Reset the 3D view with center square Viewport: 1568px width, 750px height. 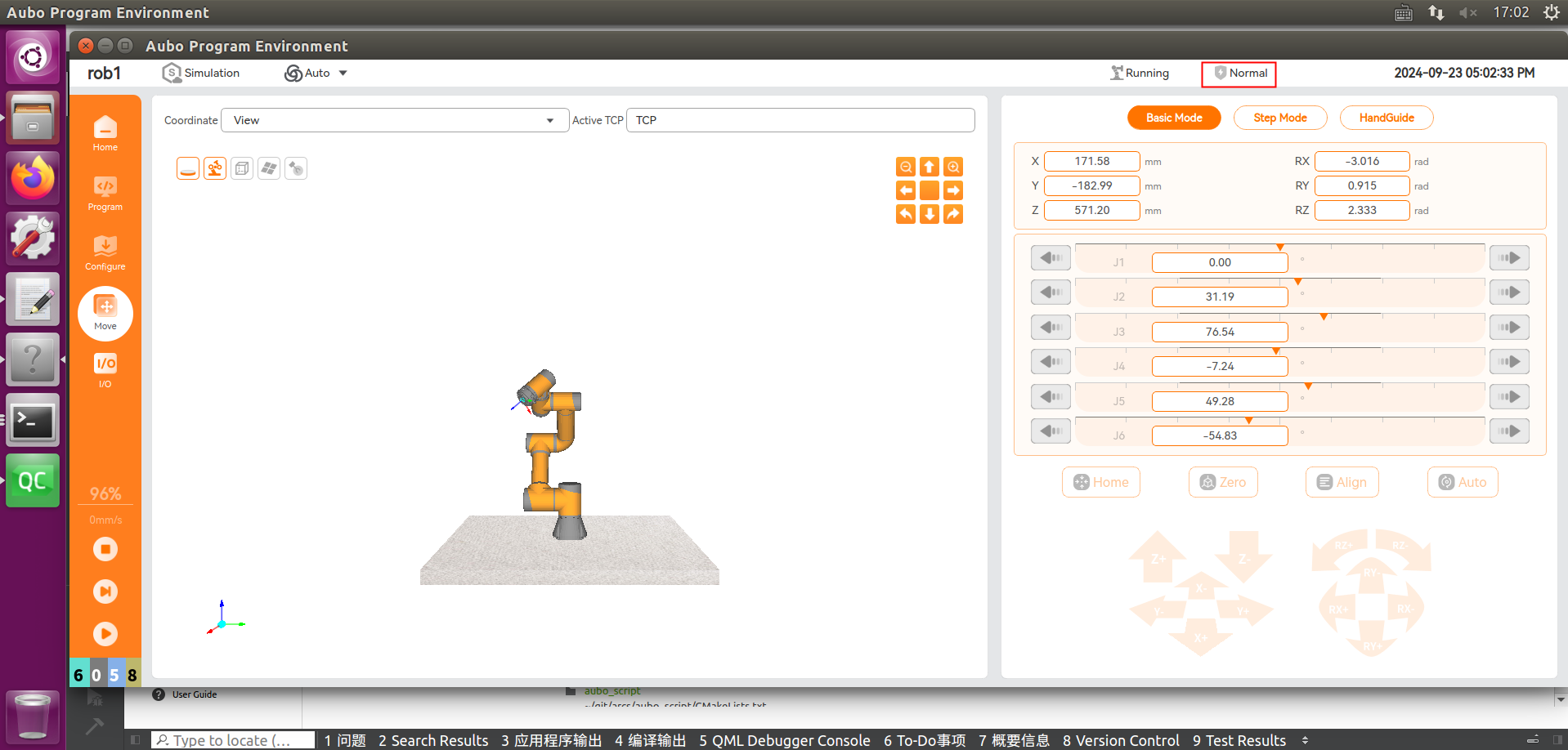click(930, 190)
